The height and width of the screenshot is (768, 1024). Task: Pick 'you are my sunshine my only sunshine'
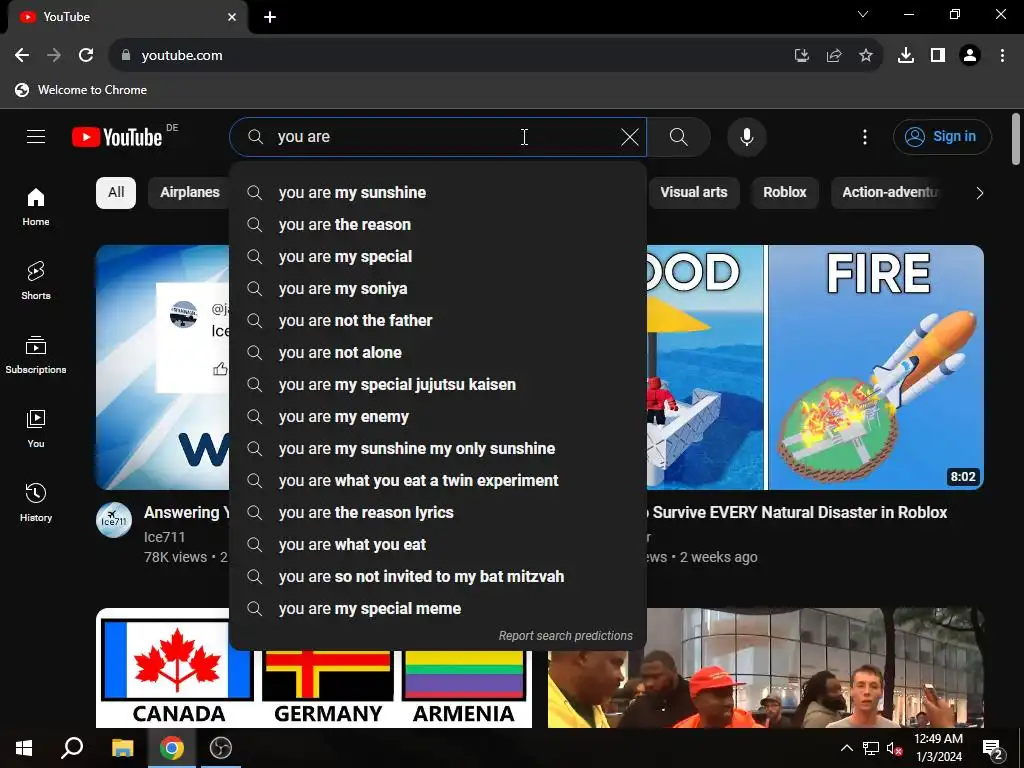438,449
